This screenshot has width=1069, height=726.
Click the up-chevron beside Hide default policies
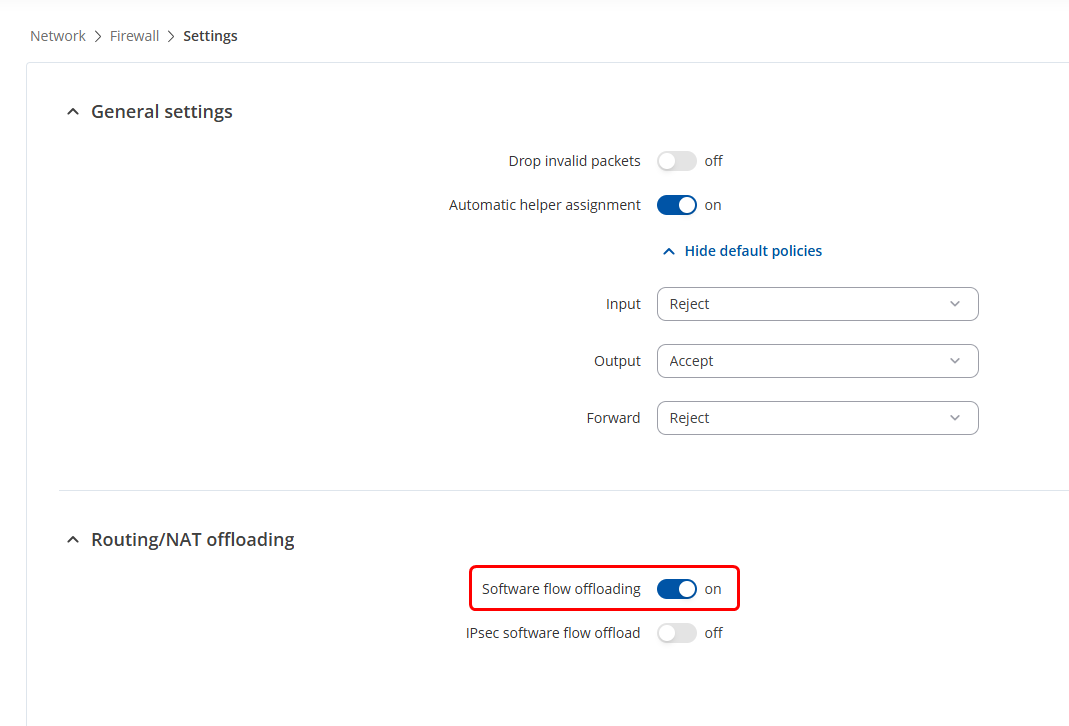(x=670, y=252)
